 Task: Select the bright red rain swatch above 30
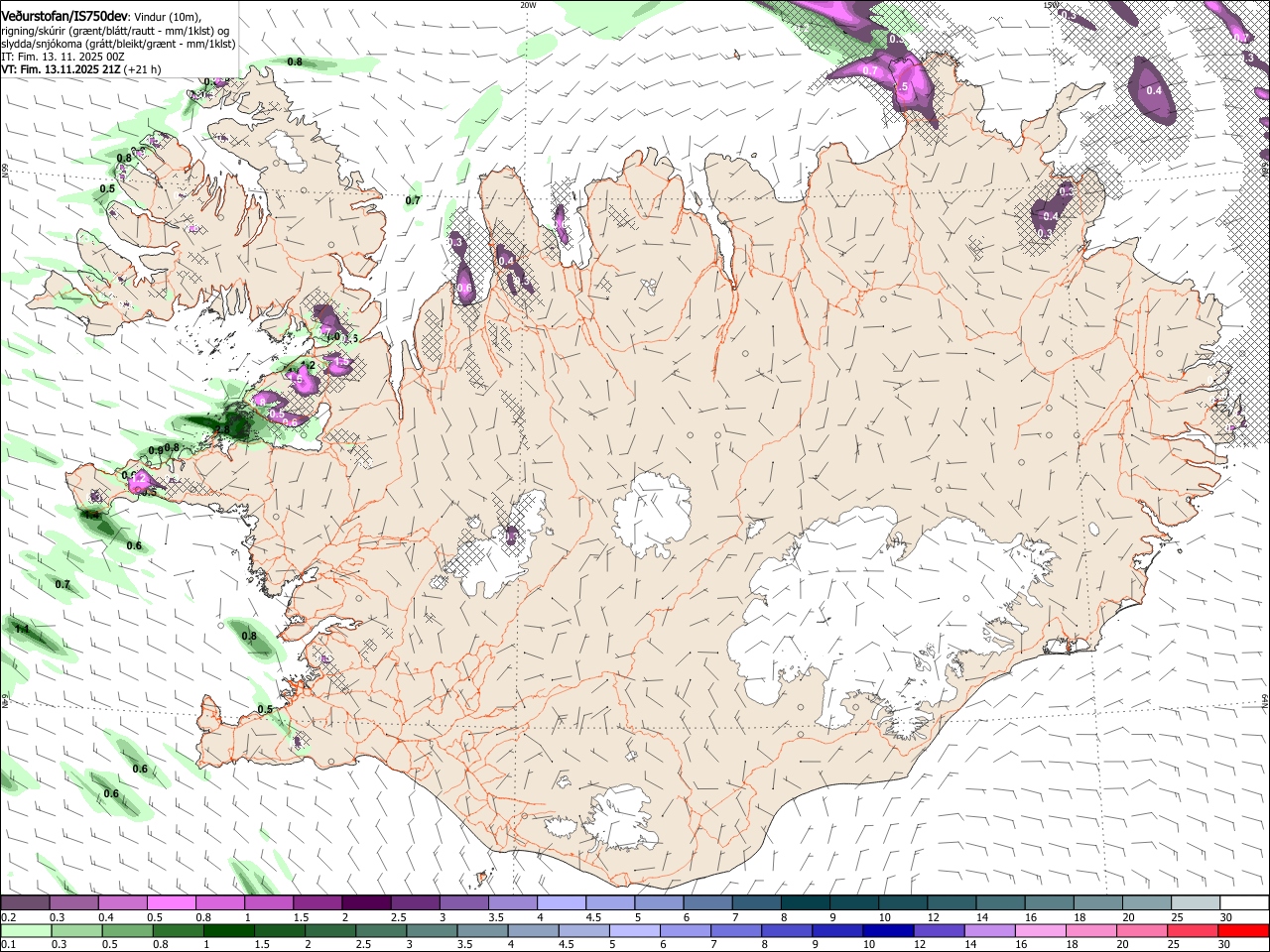coord(1243,931)
